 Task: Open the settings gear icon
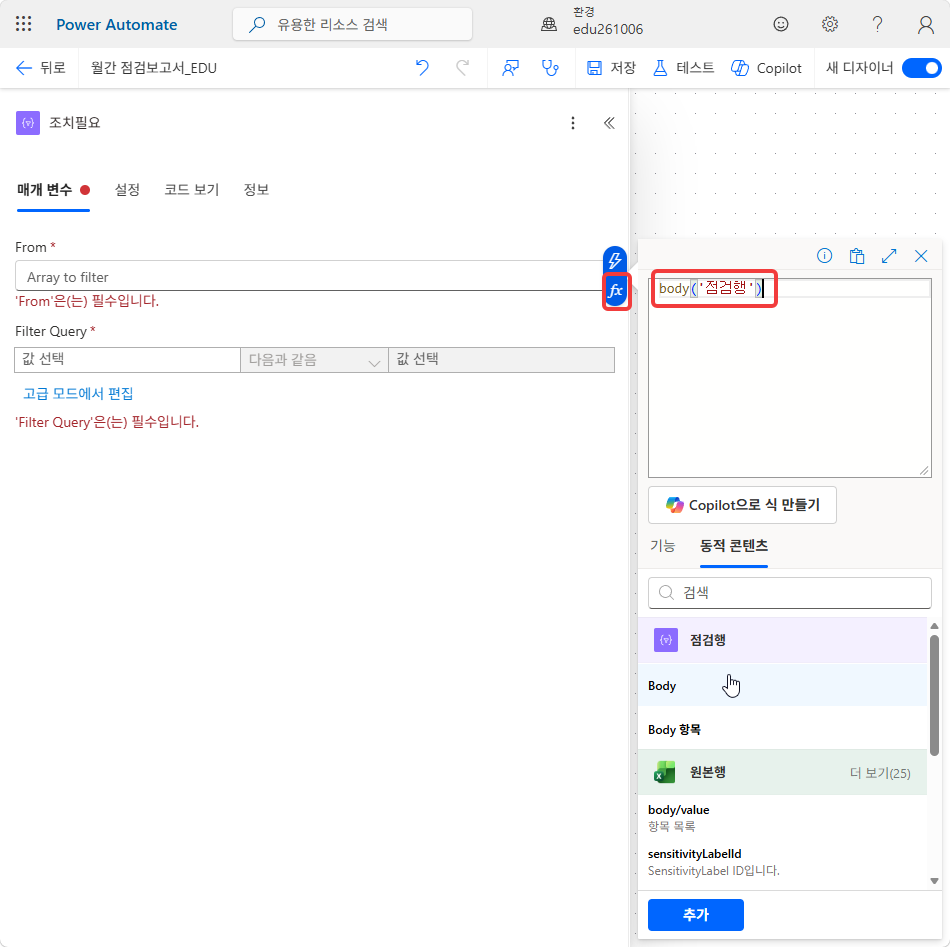pos(829,24)
